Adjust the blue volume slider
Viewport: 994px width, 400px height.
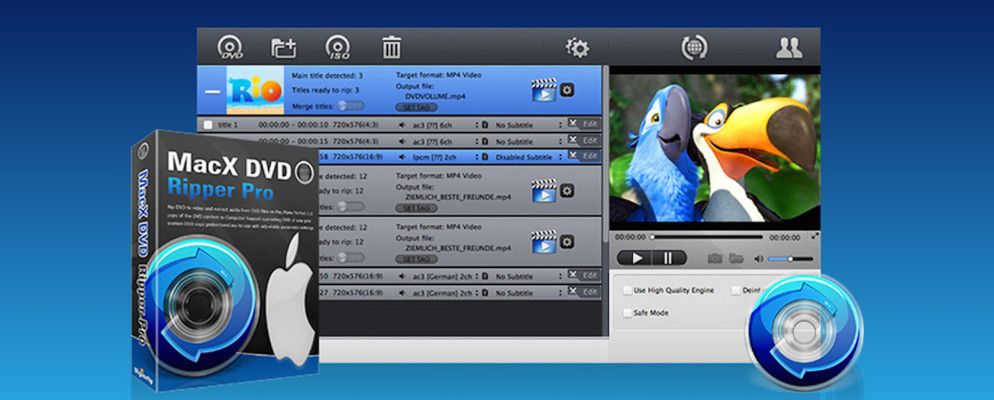(x=790, y=259)
